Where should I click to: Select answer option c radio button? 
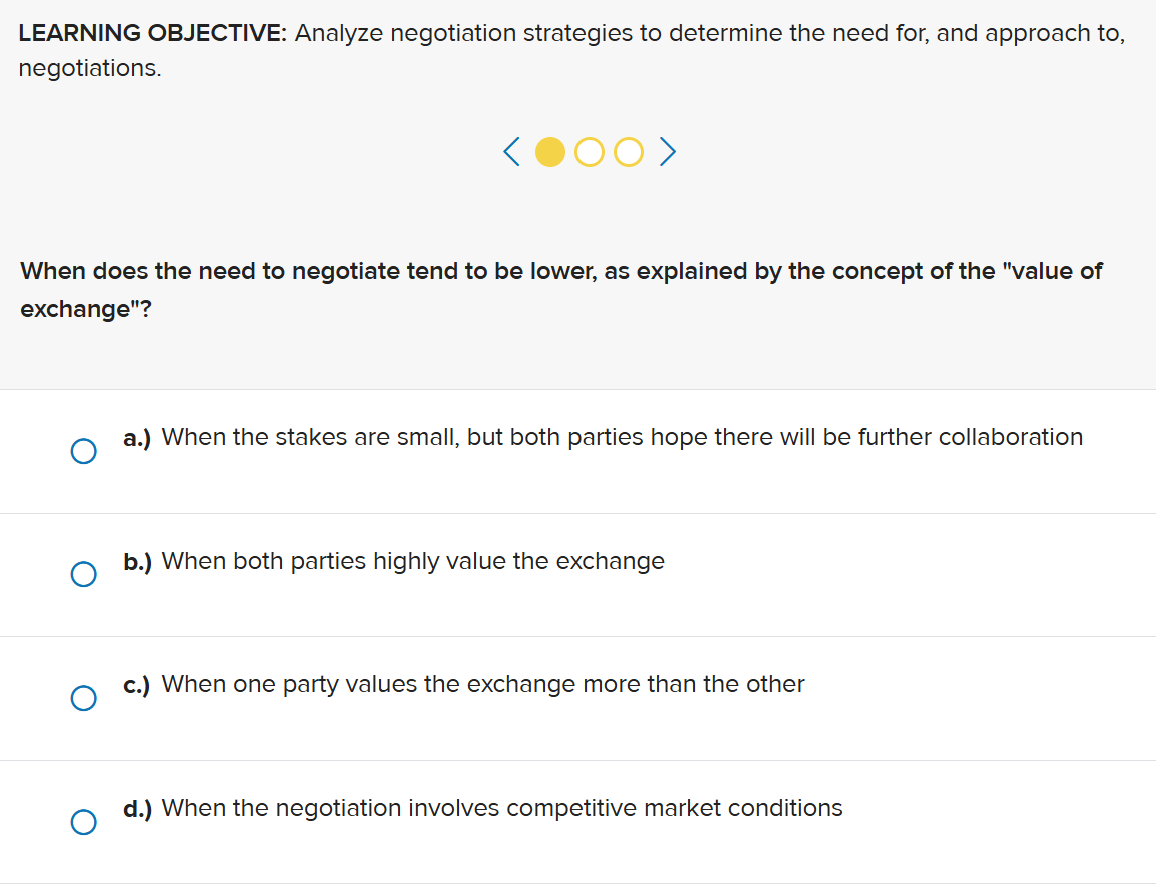tap(84, 698)
